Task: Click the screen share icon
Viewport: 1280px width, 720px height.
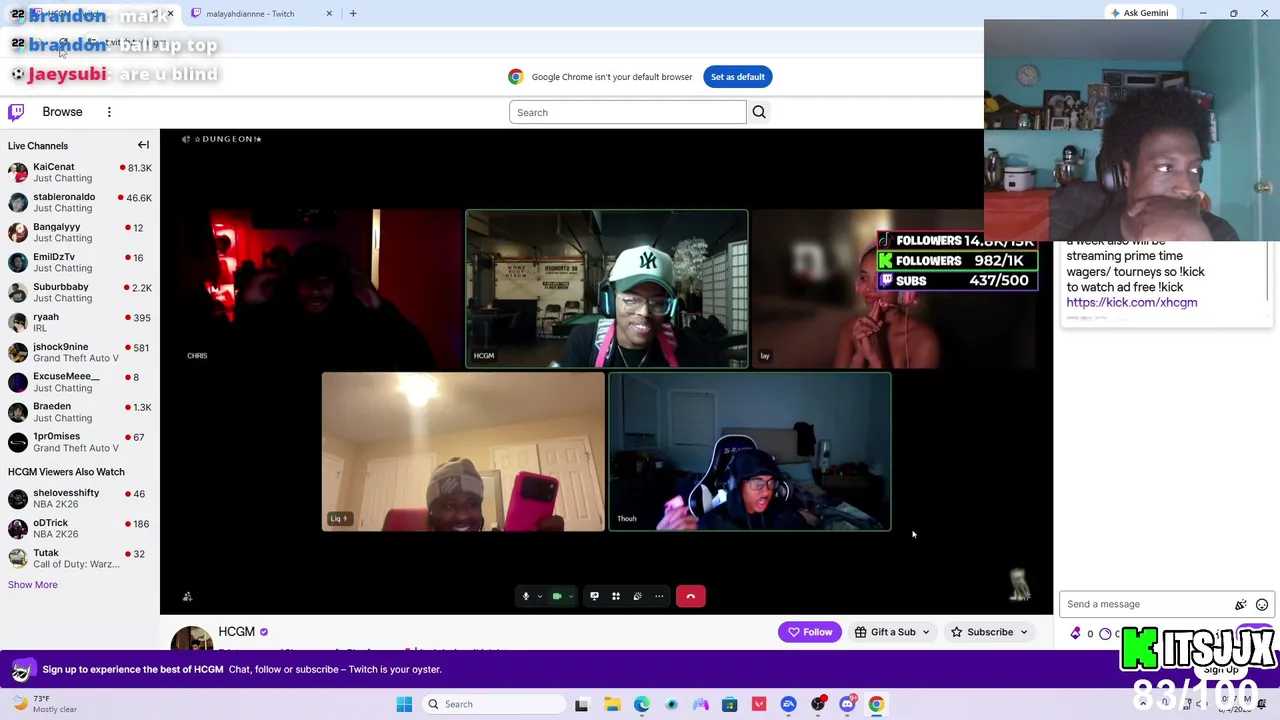Action: click(594, 596)
